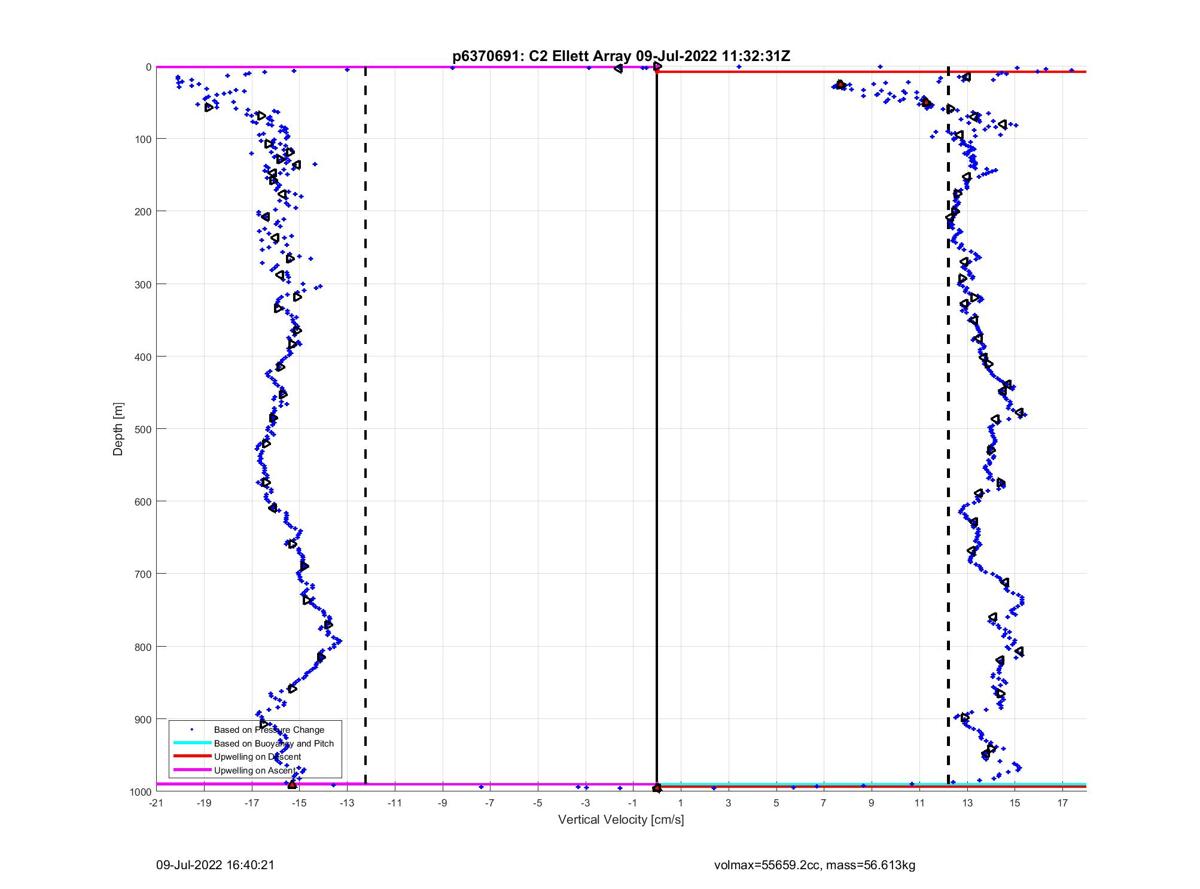The height and width of the screenshot is (889, 1200).
Task: Click x-axis tick label "5"
Action: point(776,802)
